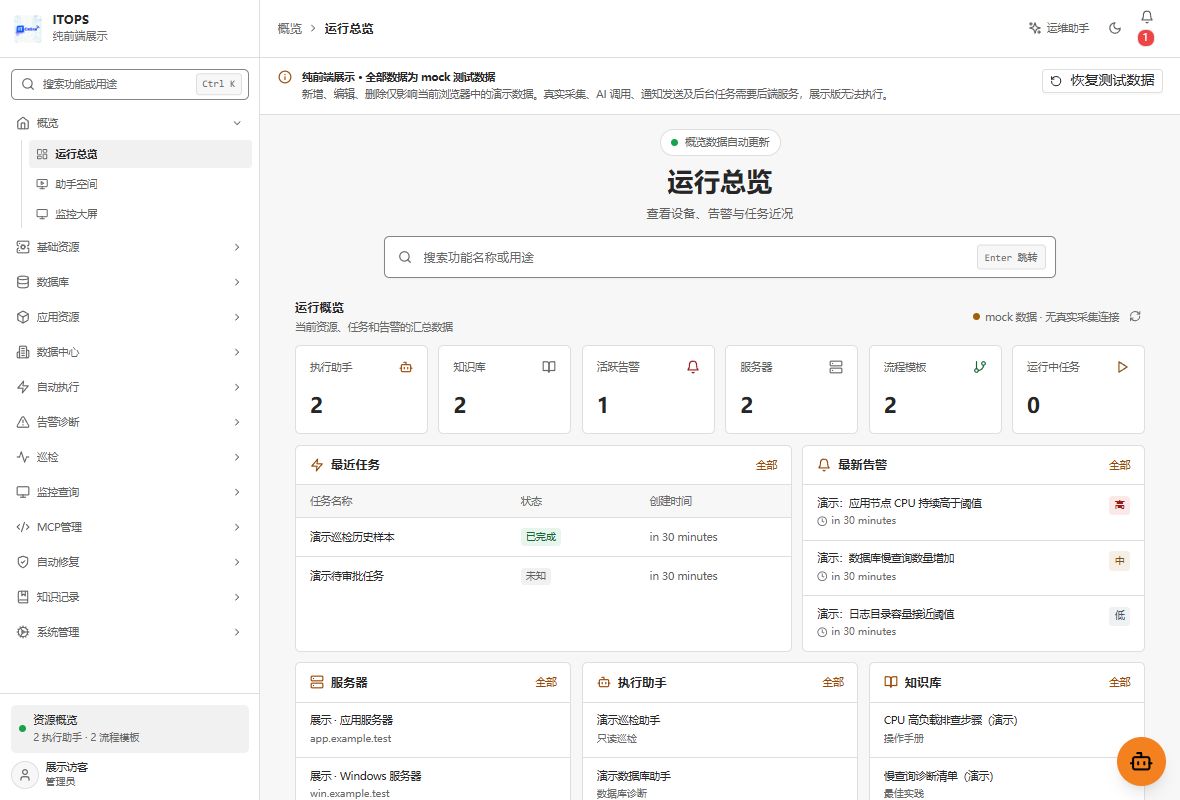This screenshot has width=1180, height=800.
Task: Open the 运行中任务 stat card play icon
Action: 1123,367
